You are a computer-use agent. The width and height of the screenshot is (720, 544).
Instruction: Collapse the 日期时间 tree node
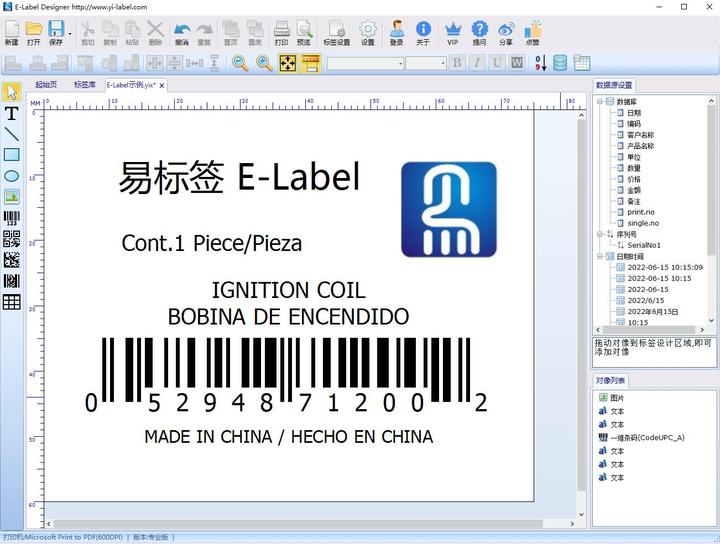click(600, 256)
